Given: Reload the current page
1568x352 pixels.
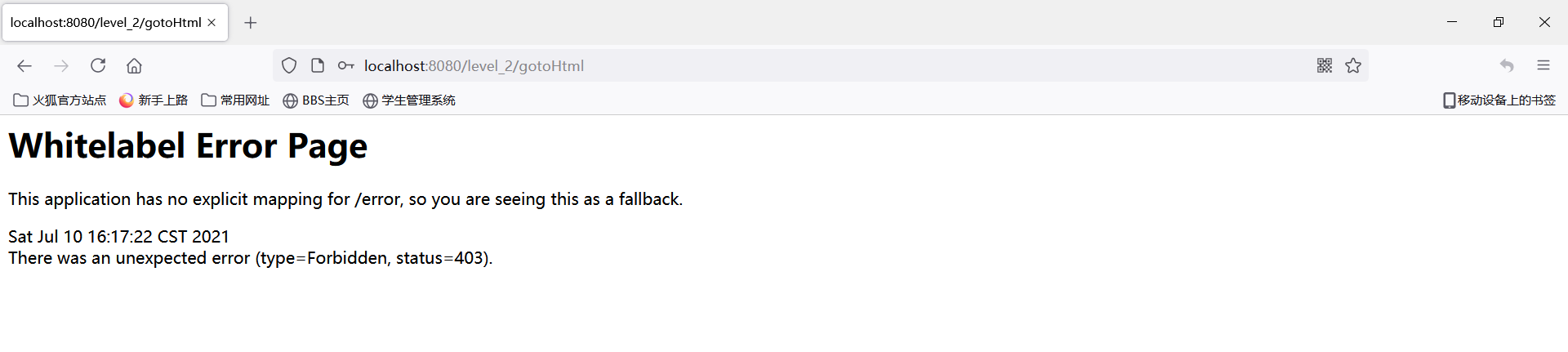Looking at the screenshot, I should tap(98, 65).
